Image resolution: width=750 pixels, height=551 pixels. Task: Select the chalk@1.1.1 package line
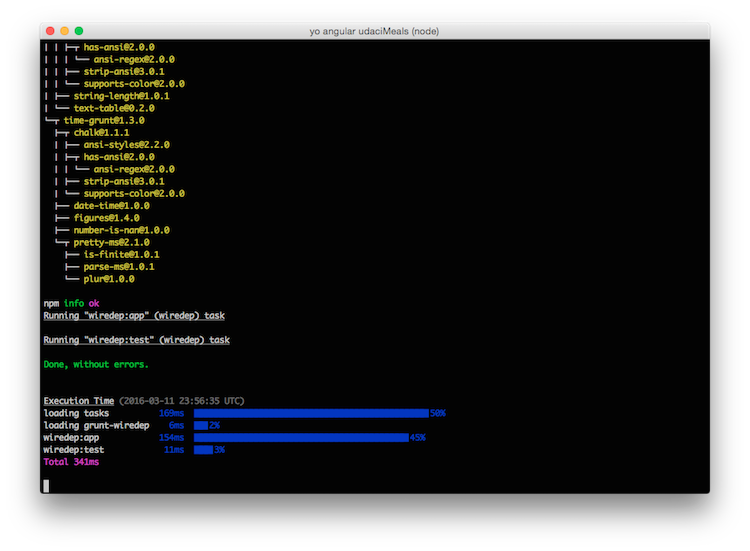[101, 132]
